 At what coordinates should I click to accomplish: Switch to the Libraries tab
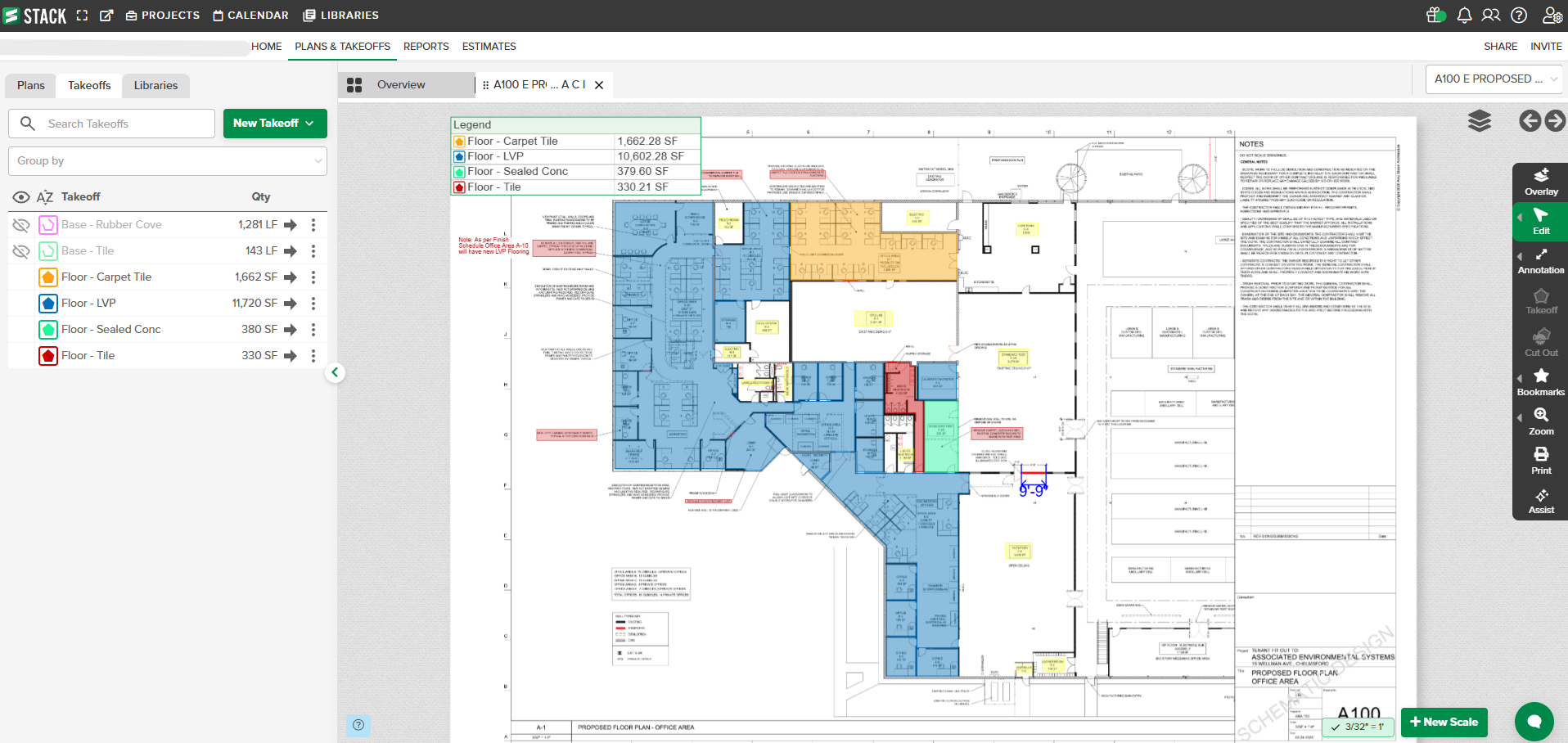point(155,86)
